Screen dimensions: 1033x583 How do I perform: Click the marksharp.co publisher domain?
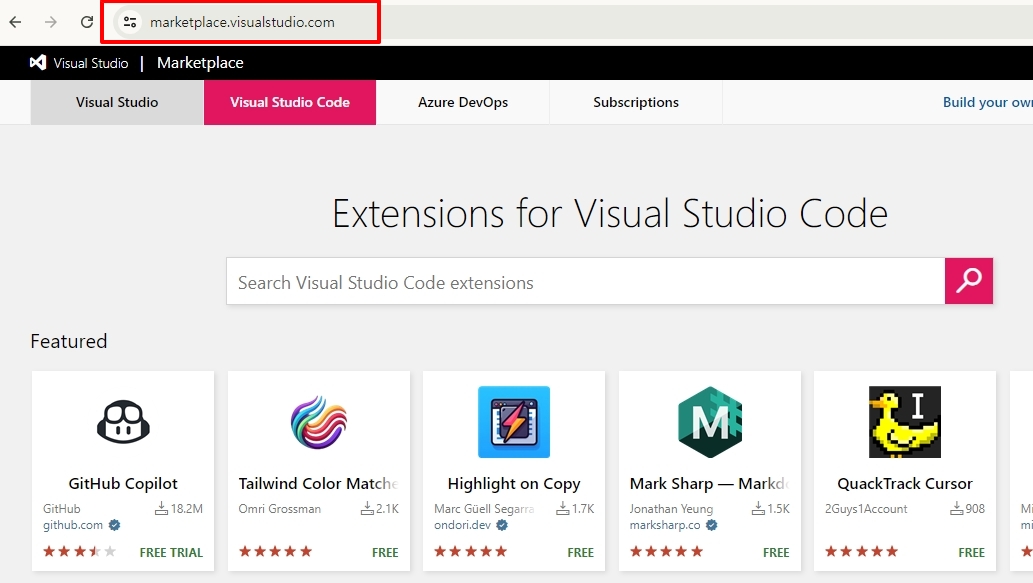tap(665, 525)
